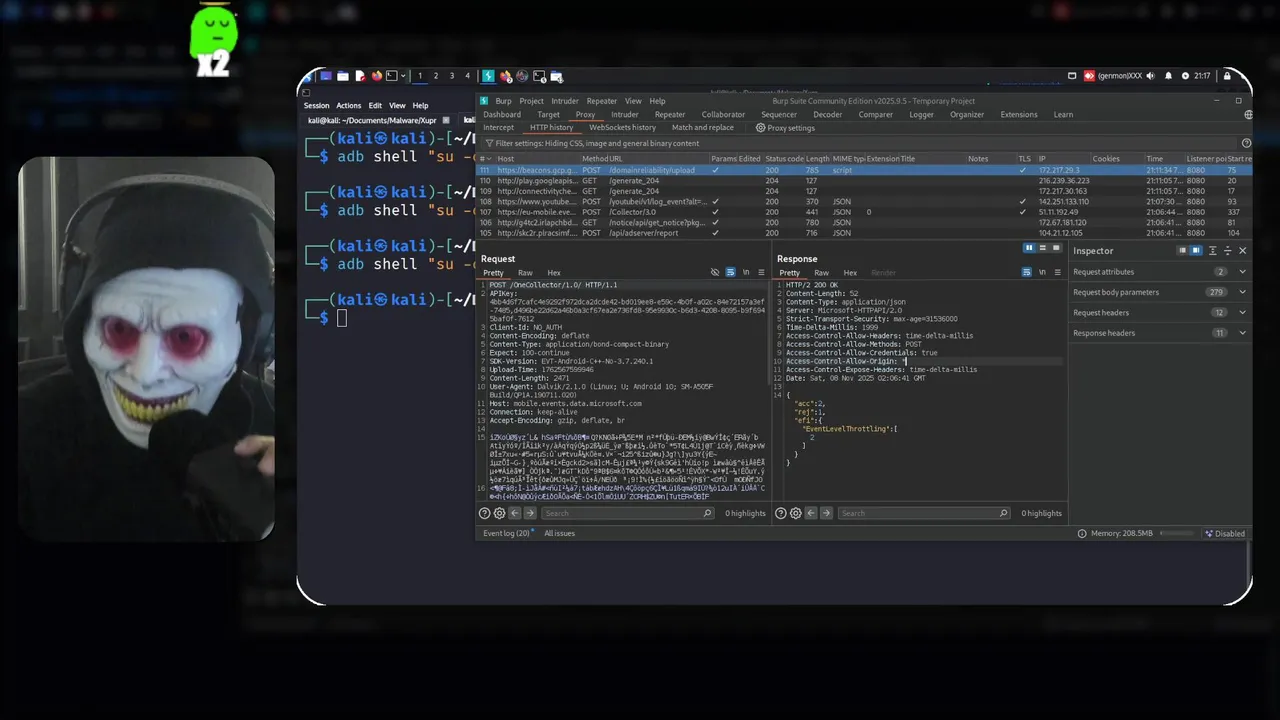The width and height of the screenshot is (1280, 720).
Task: Open All issues in status bar
Action: [x=559, y=533]
